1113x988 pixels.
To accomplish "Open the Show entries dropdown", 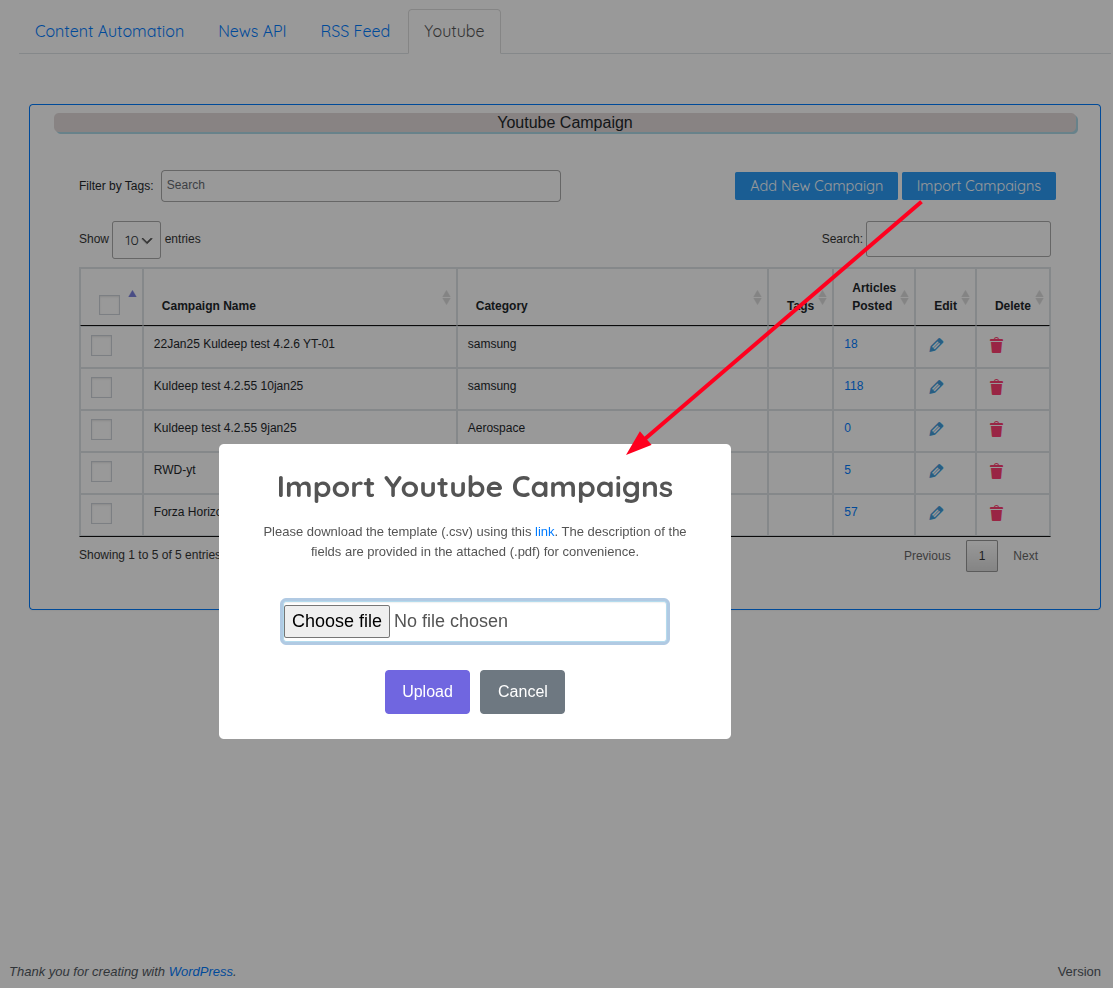I will [x=136, y=240].
